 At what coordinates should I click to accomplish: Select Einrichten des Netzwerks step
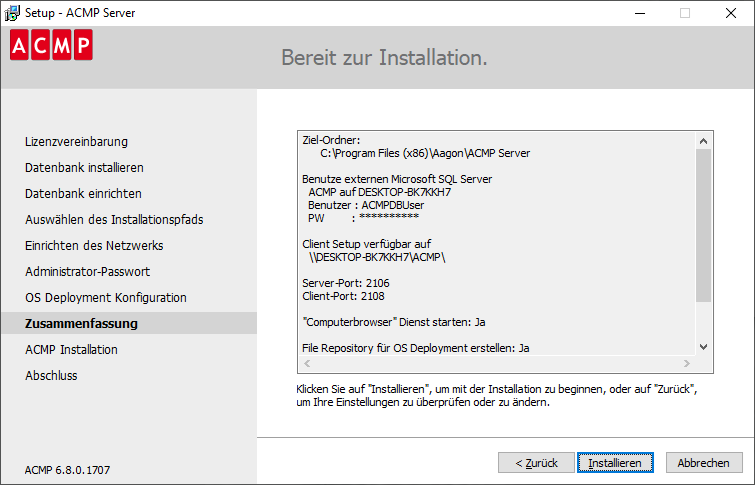(94, 246)
